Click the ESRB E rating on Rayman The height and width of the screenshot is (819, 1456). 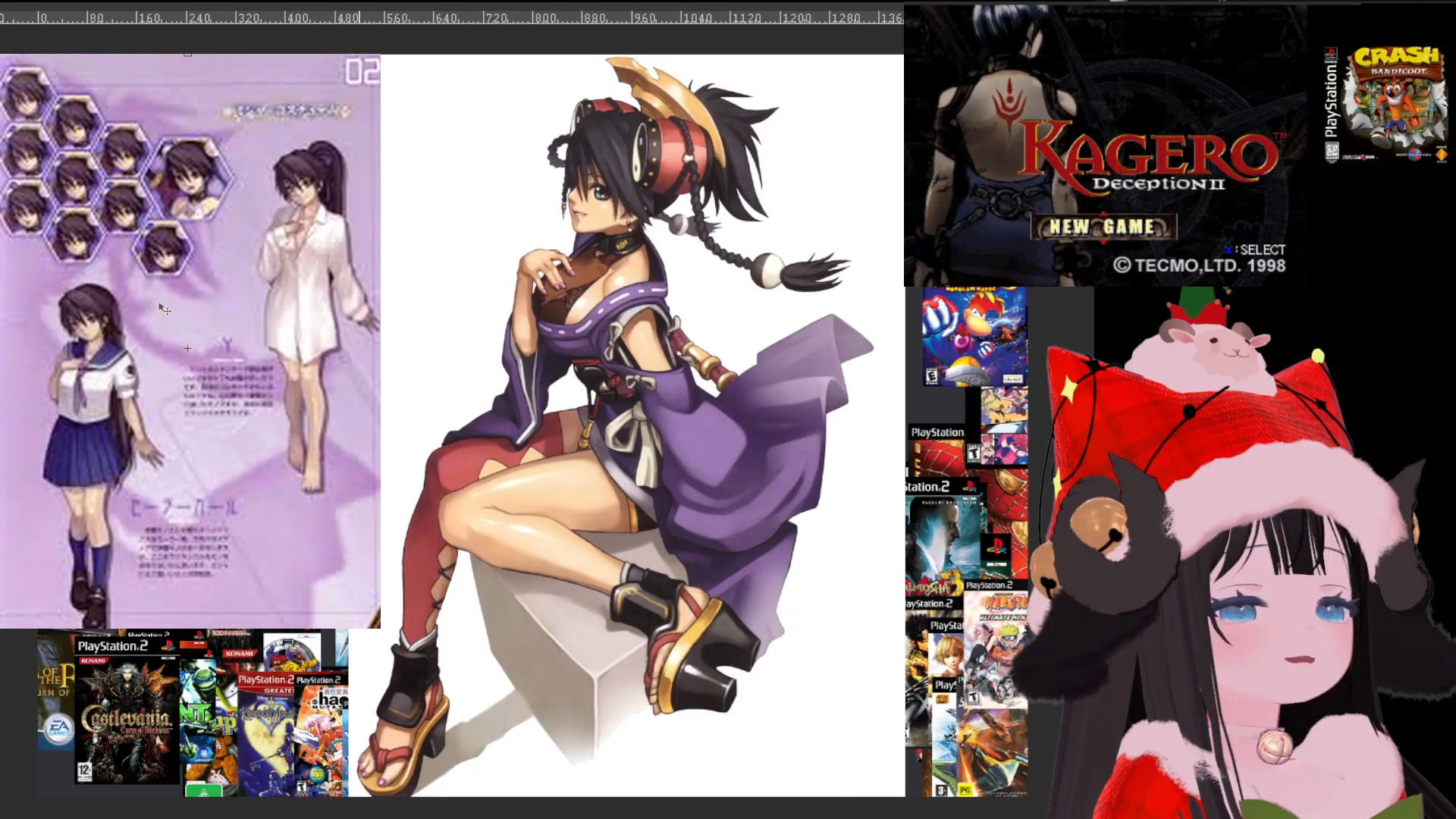pyautogui.click(x=932, y=376)
